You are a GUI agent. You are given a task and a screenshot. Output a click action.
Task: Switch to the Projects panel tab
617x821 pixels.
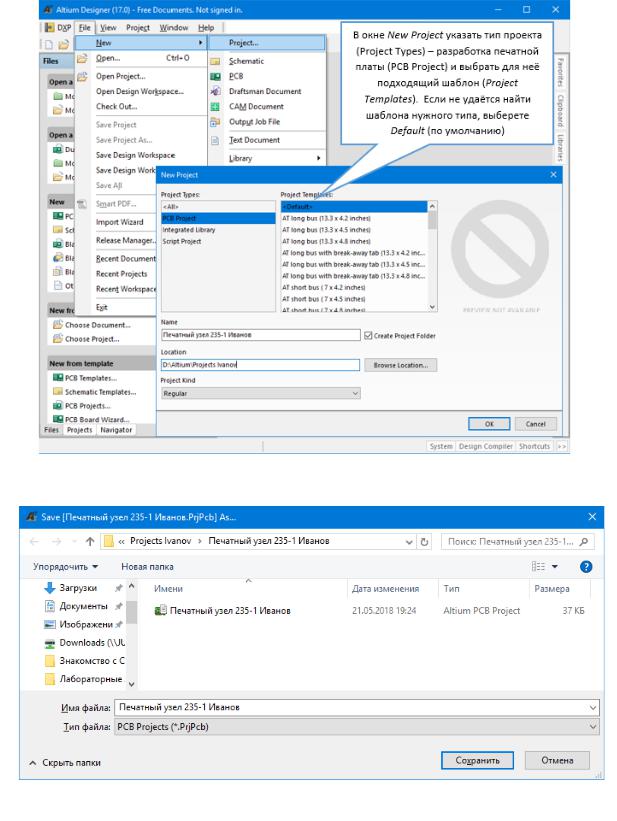[x=80, y=430]
